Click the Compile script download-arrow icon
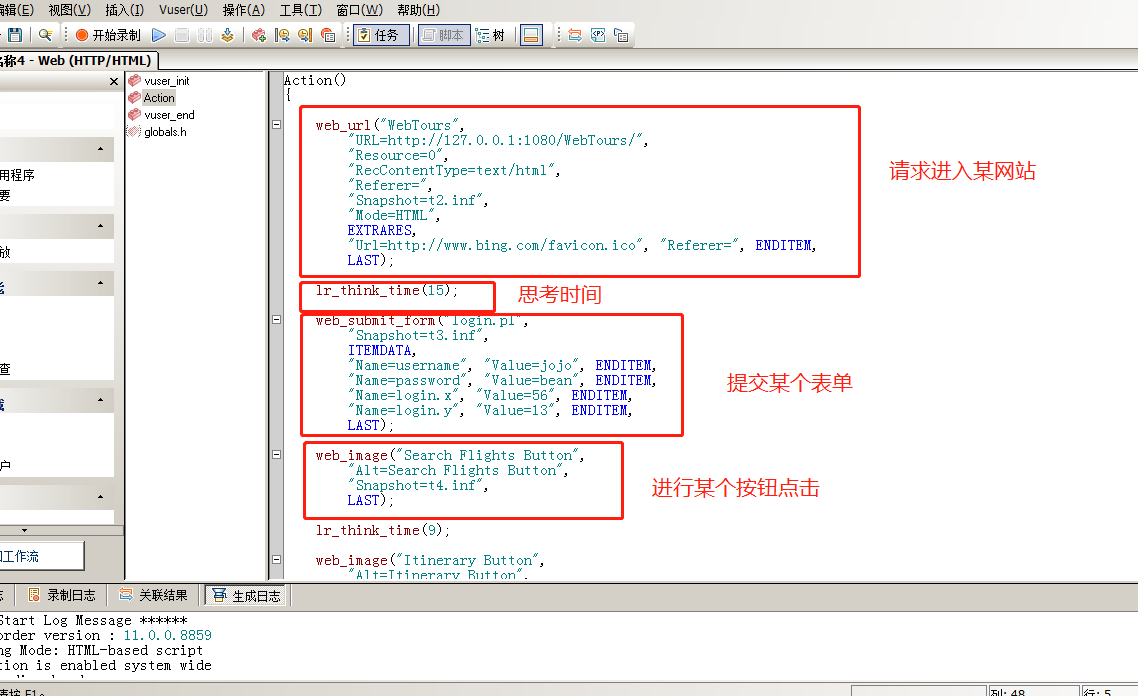This screenshot has height=696, width=1138. coord(227,35)
